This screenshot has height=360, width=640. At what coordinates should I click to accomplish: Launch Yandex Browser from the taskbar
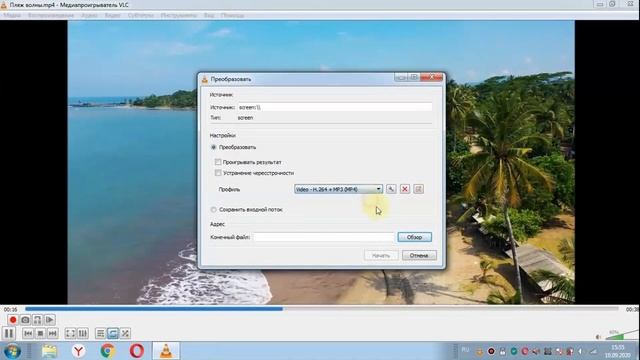click(x=78, y=351)
